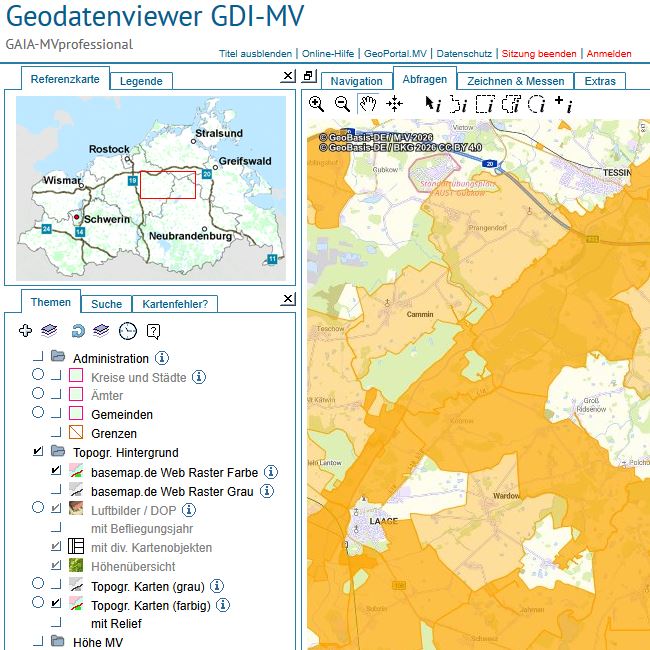Click Rostock on the reference map
This screenshot has height=650, width=650.
109,149
